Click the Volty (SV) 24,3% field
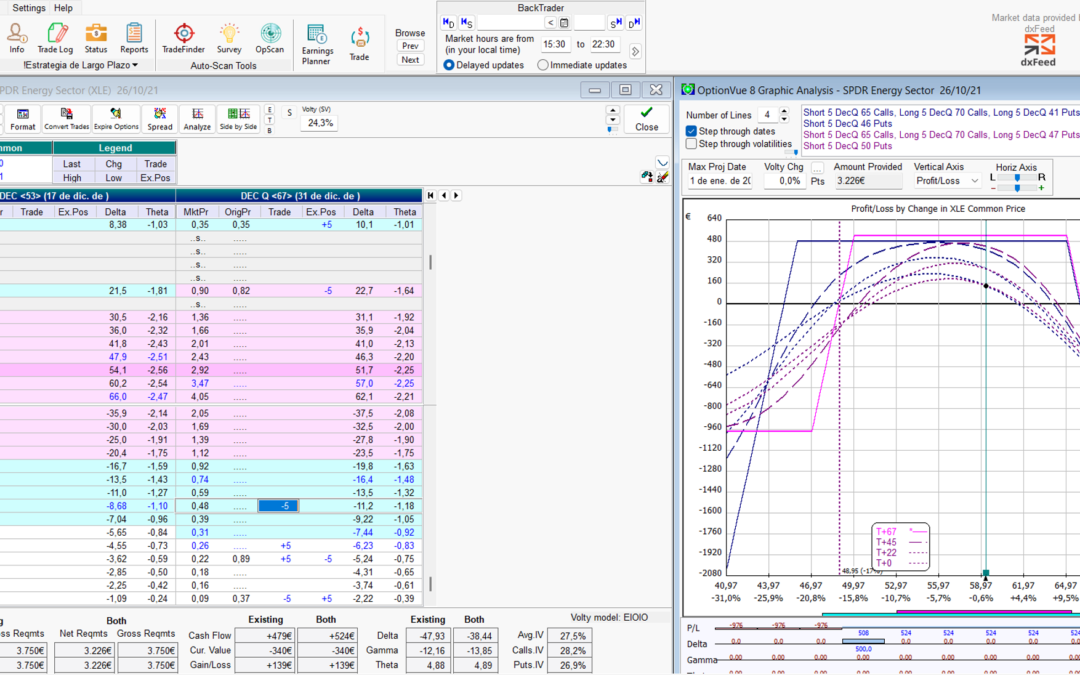This screenshot has height=675, width=1080. tap(320, 123)
